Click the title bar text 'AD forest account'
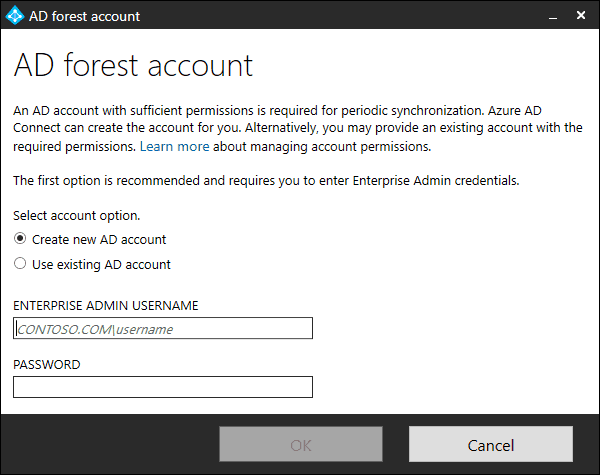 pyautogui.click(x=85, y=16)
